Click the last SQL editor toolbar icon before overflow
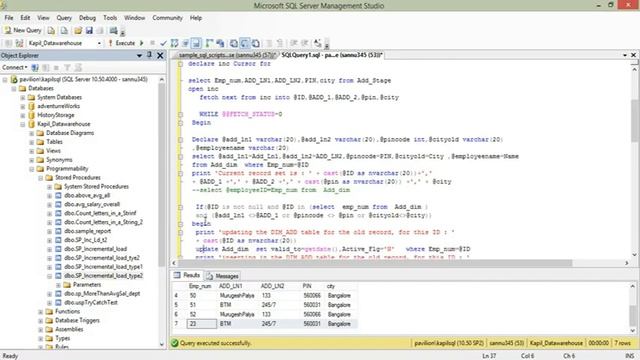The image size is (640, 360). coord(318,43)
